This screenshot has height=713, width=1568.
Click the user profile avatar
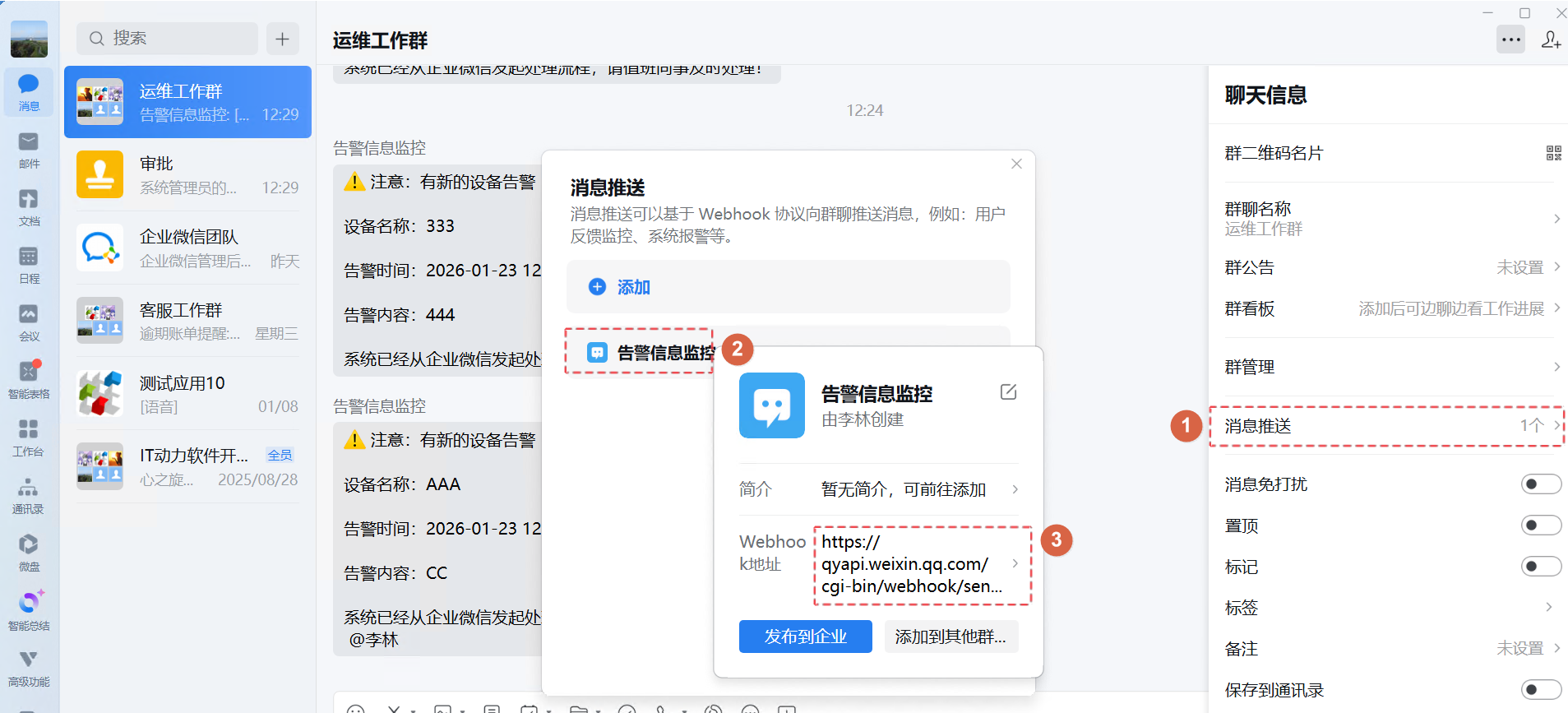tap(29, 39)
